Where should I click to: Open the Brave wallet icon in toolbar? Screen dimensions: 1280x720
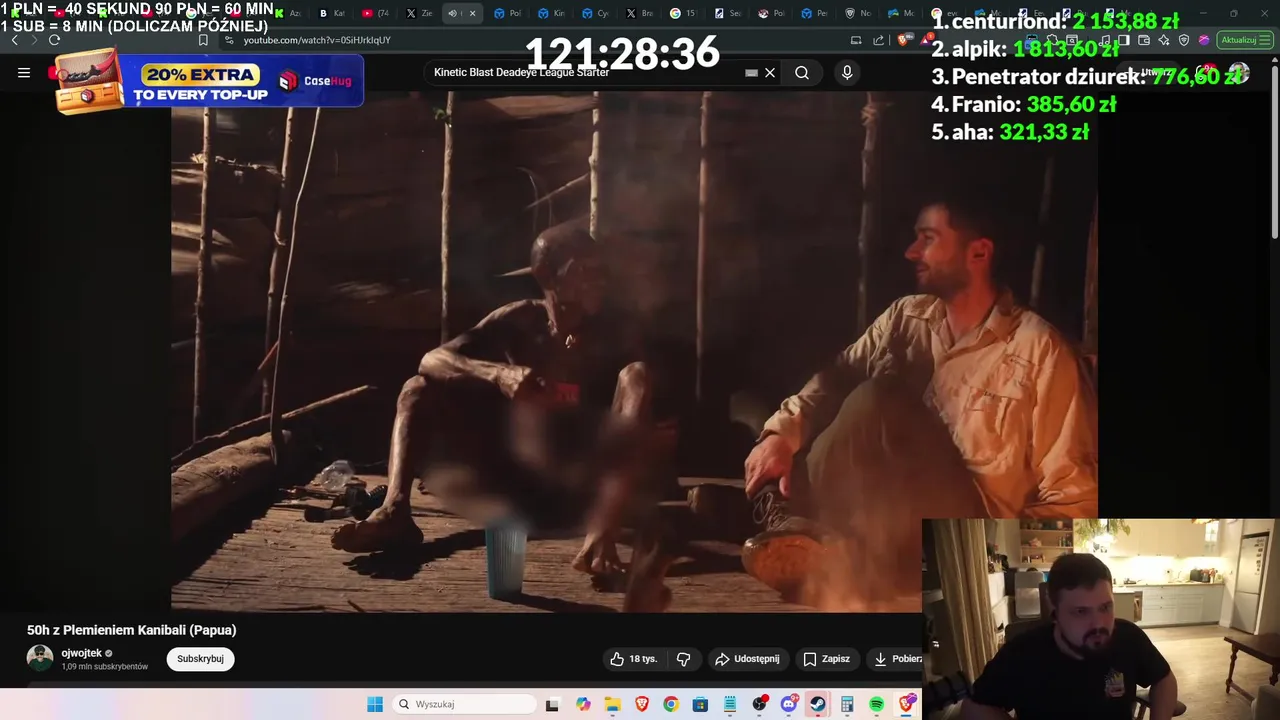coord(1144,40)
